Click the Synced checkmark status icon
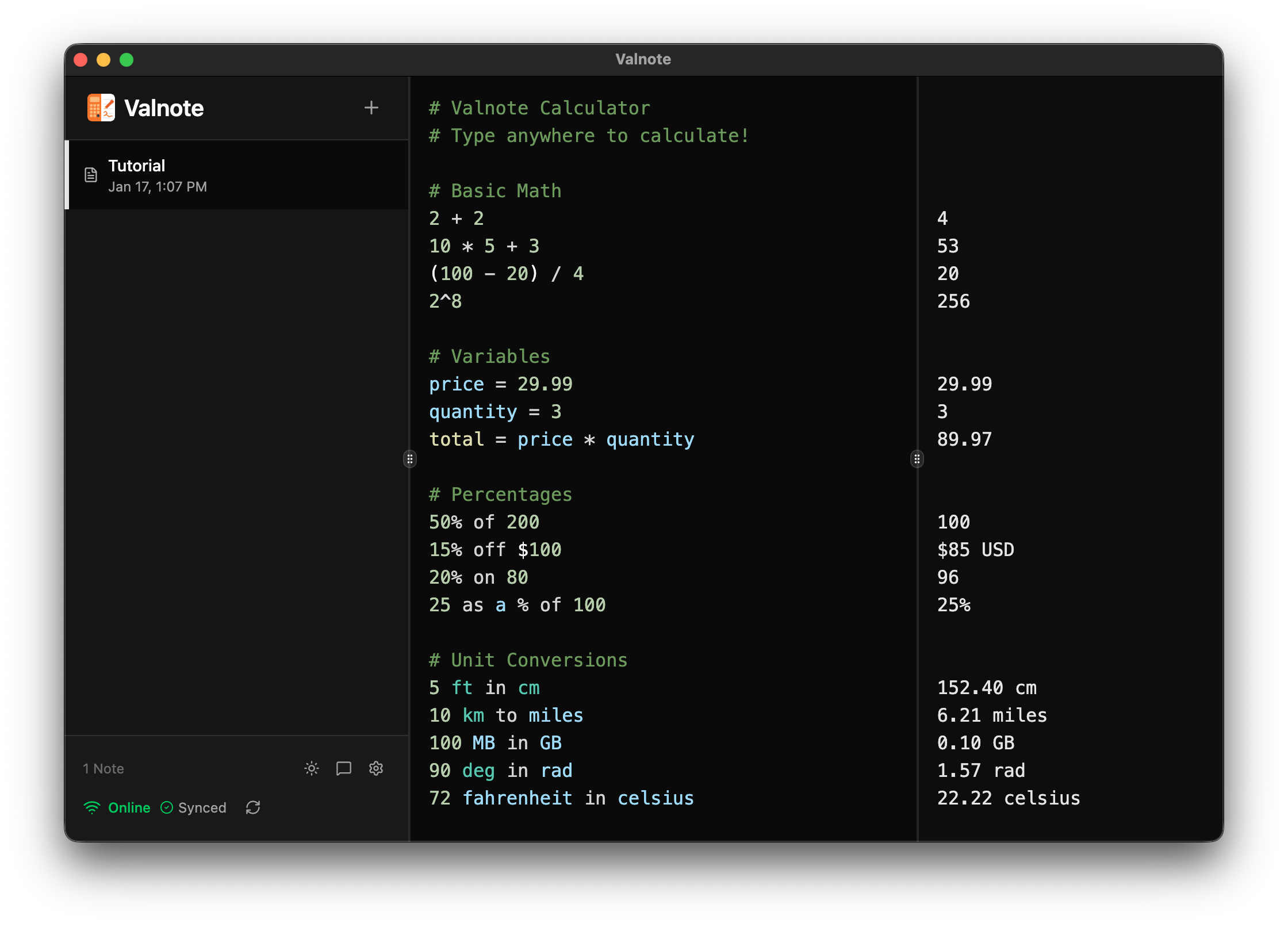This screenshot has height=927, width=1288. tap(167, 807)
